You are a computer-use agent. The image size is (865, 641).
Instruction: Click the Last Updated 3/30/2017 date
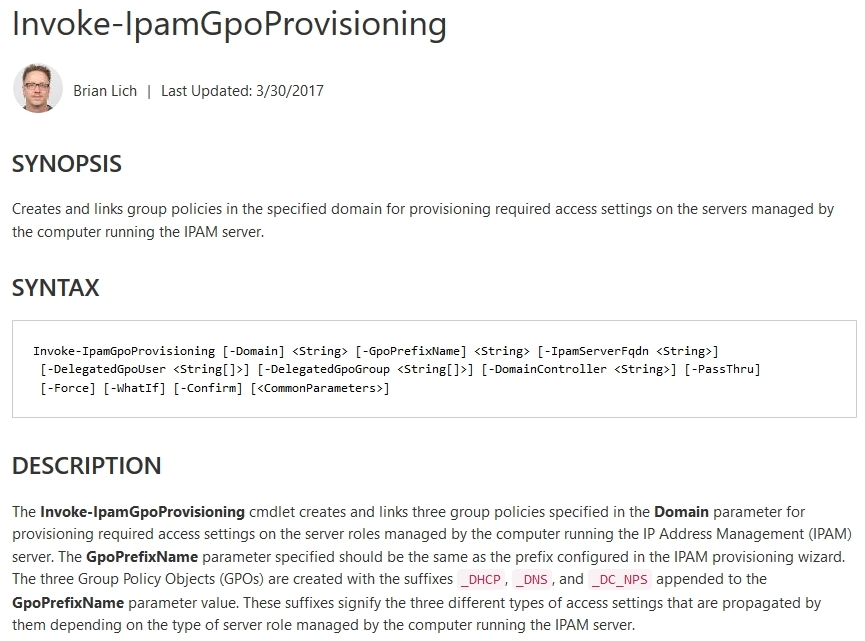click(x=242, y=90)
